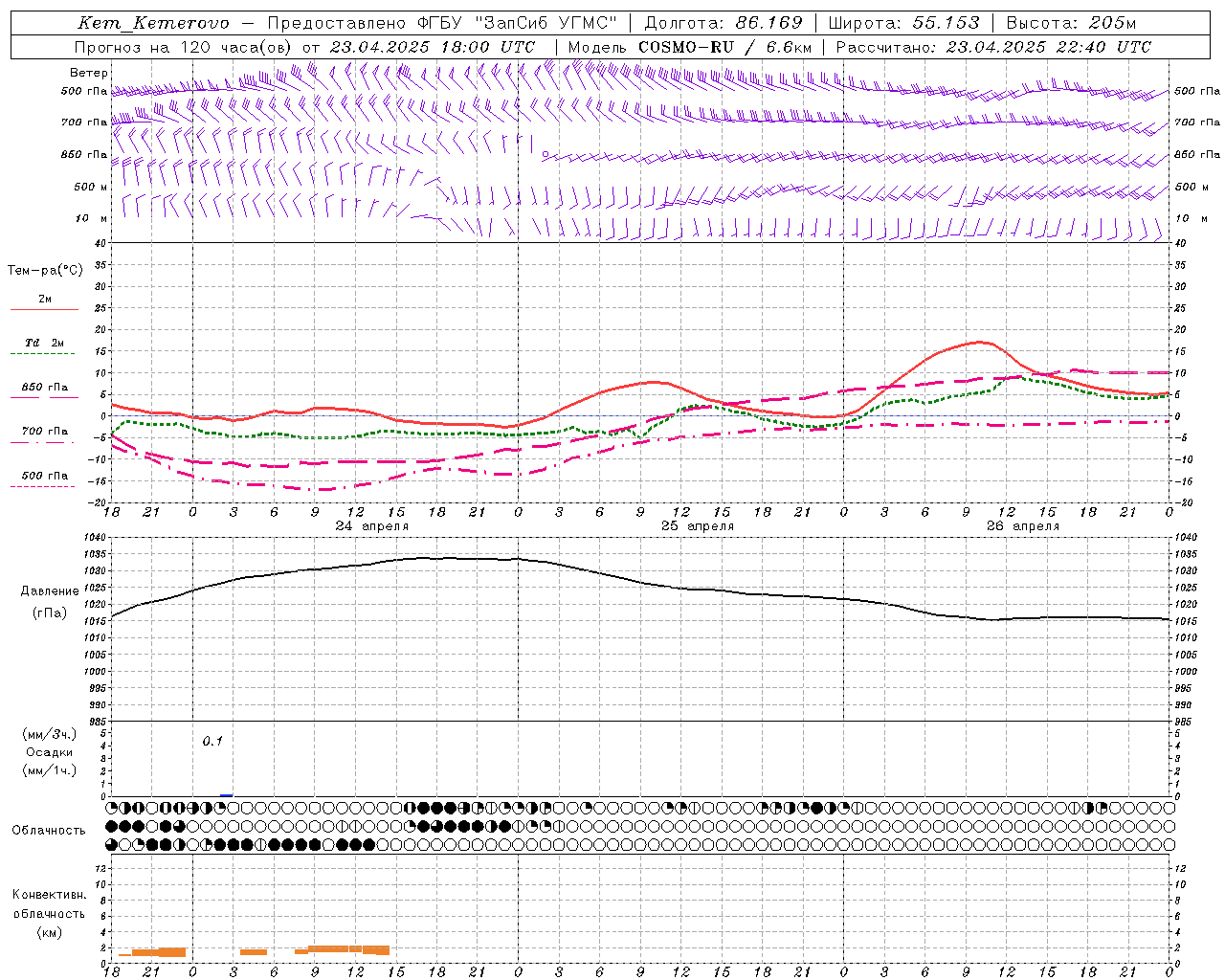Select the "25 апреля" date label
The width and height of the screenshot is (1225, 980).
698,526
